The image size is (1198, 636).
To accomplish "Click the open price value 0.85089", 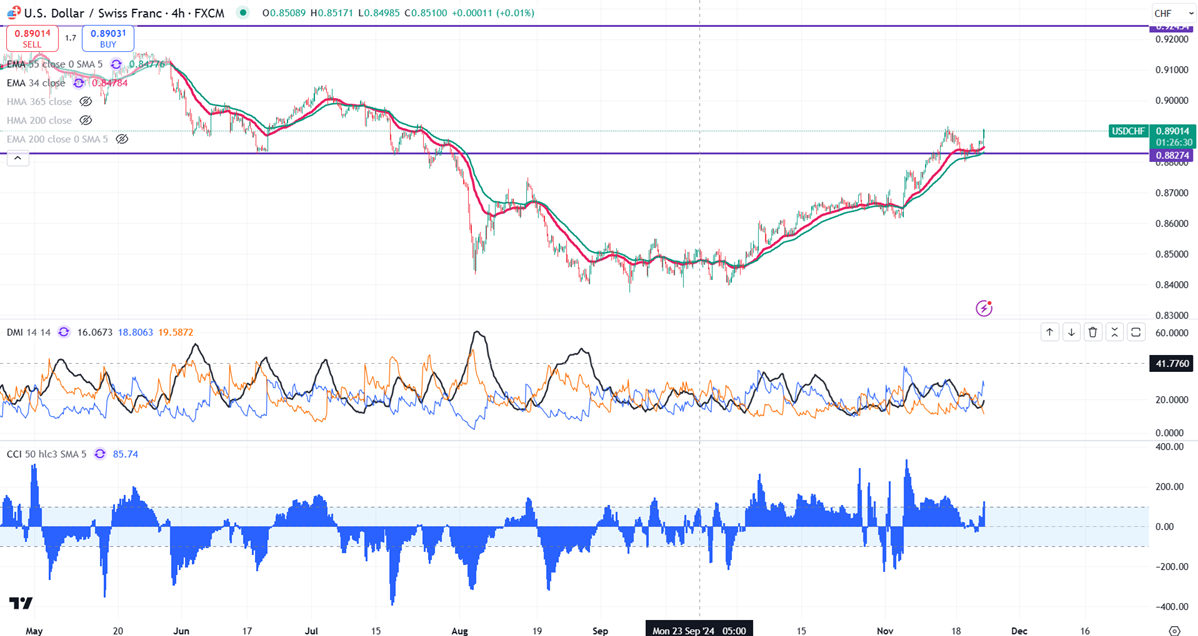I will pos(283,13).
